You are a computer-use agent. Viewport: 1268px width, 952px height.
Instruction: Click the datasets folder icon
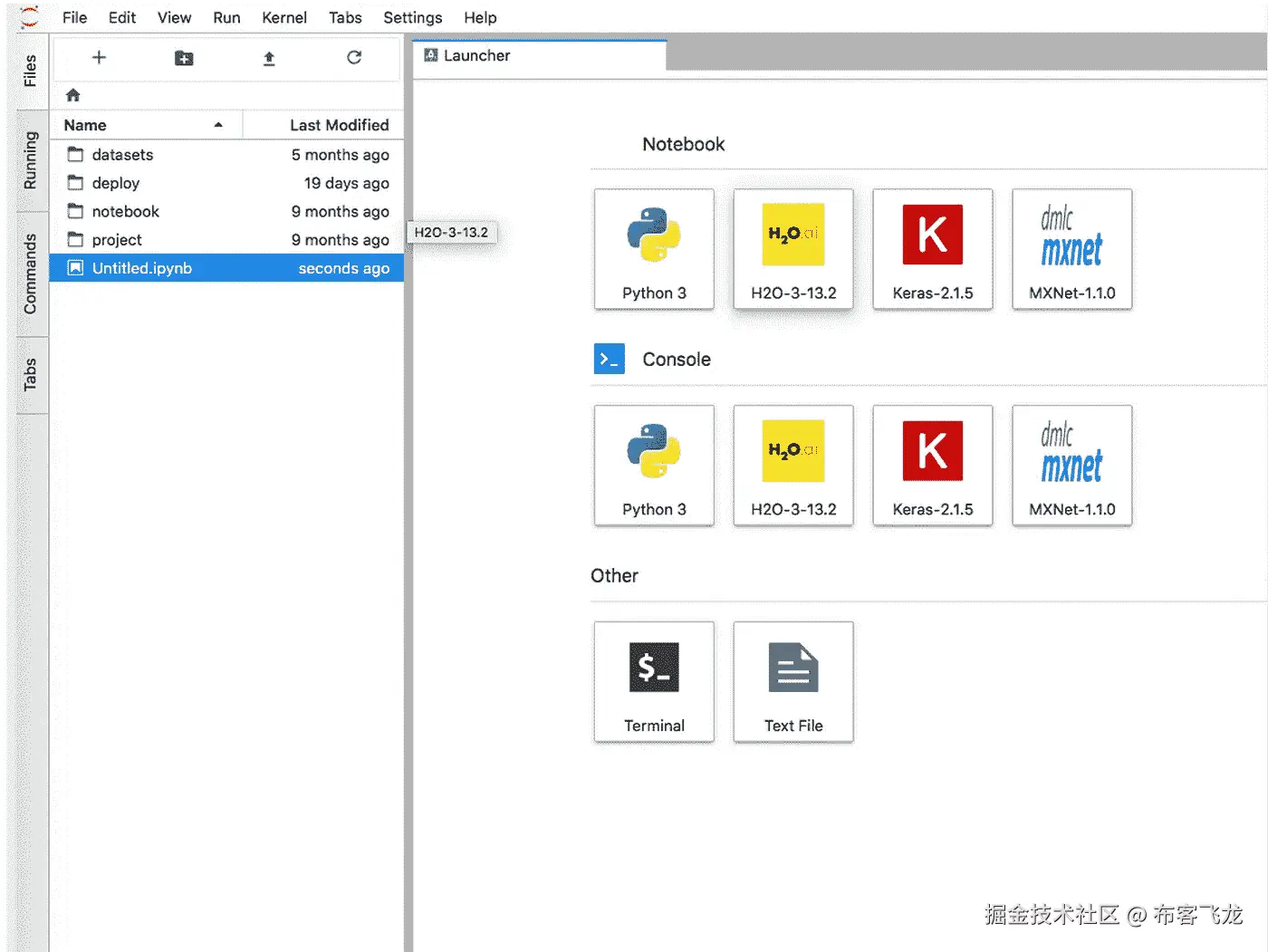point(76,155)
